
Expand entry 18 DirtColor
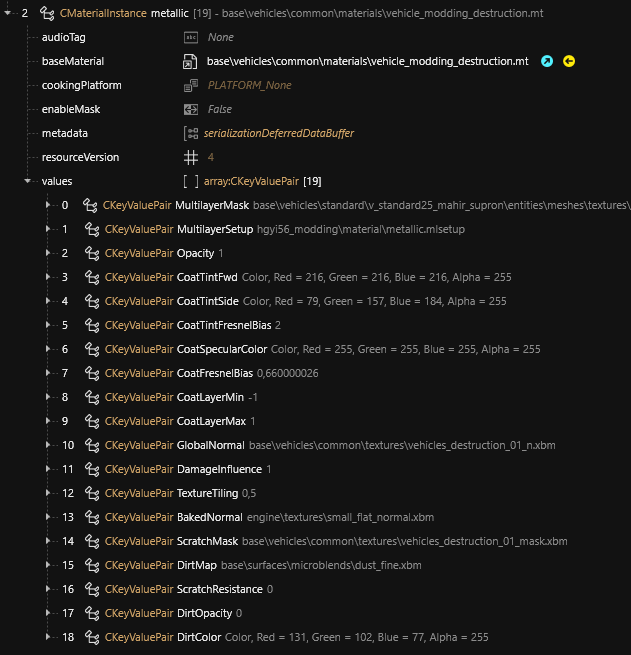click(47, 637)
